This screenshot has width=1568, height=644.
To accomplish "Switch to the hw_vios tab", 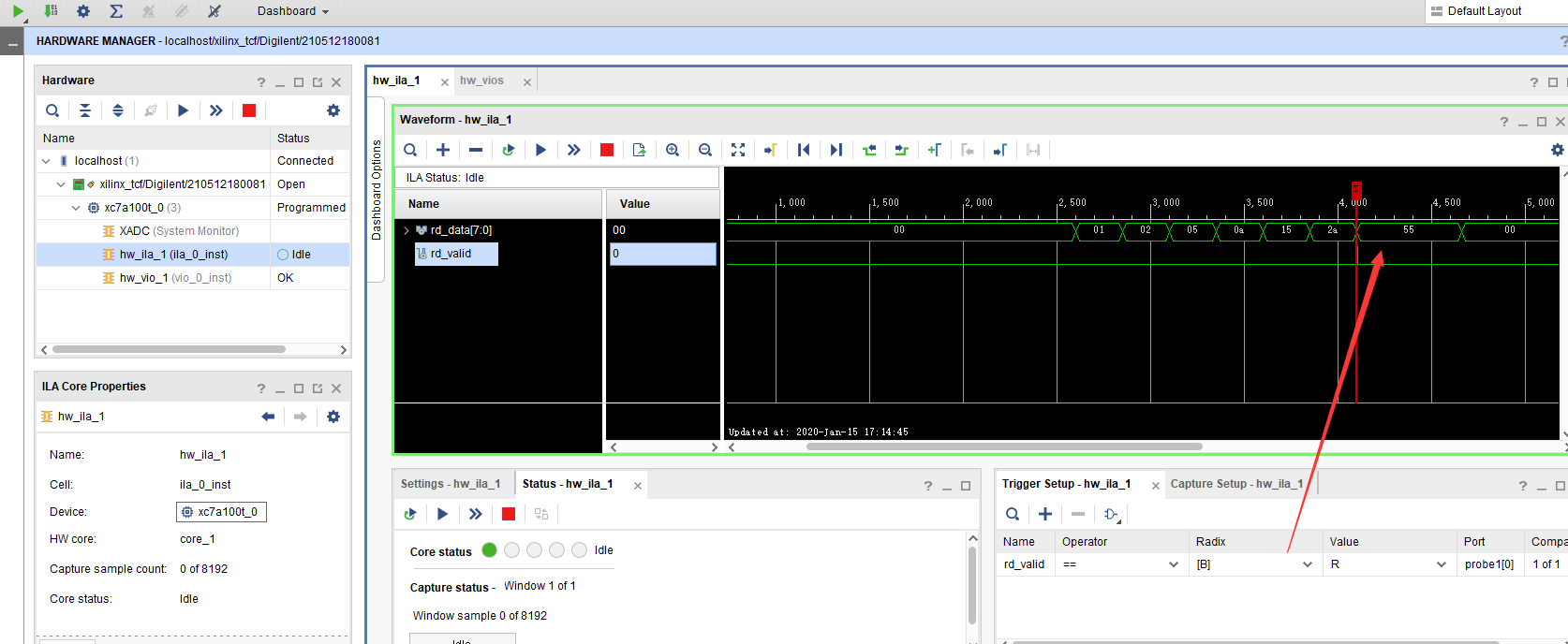I will point(481,80).
